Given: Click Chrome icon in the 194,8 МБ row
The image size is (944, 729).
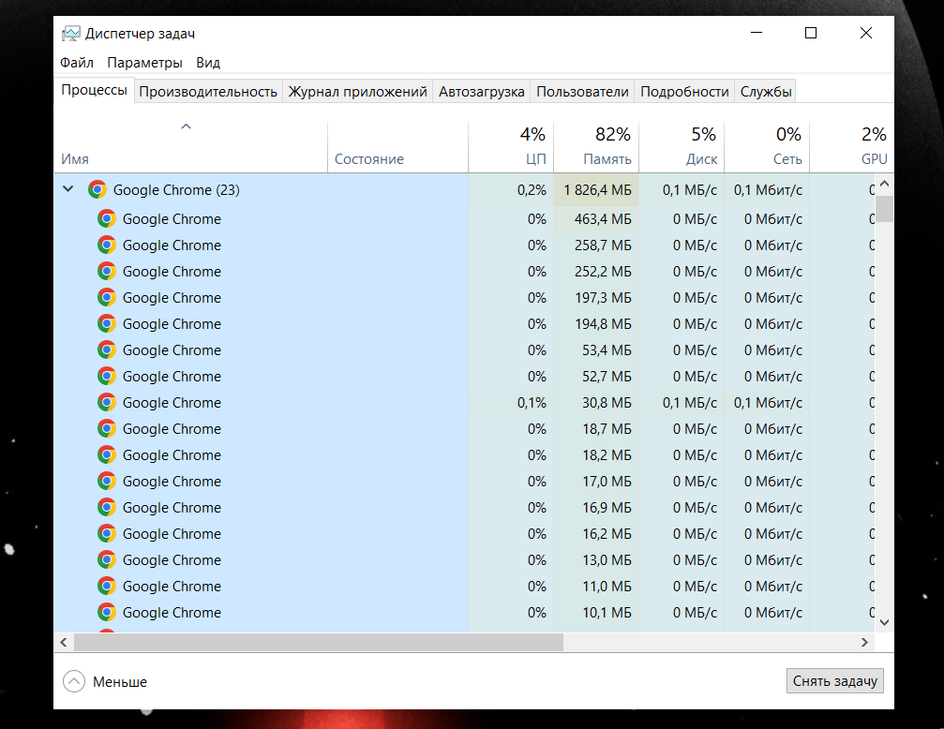Looking at the screenshot, I should 107,324.
